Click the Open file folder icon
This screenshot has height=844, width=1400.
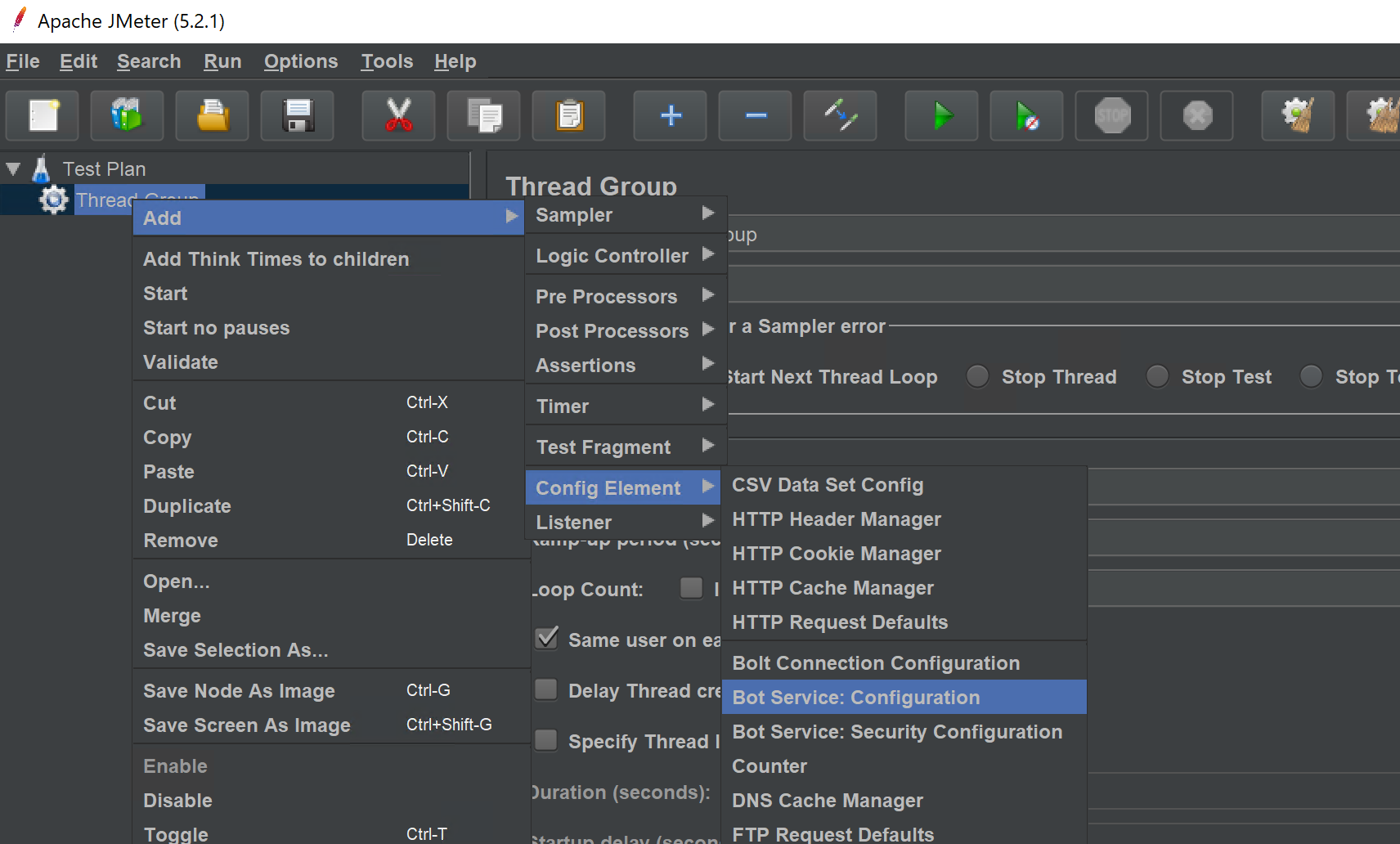coord(213,116)
